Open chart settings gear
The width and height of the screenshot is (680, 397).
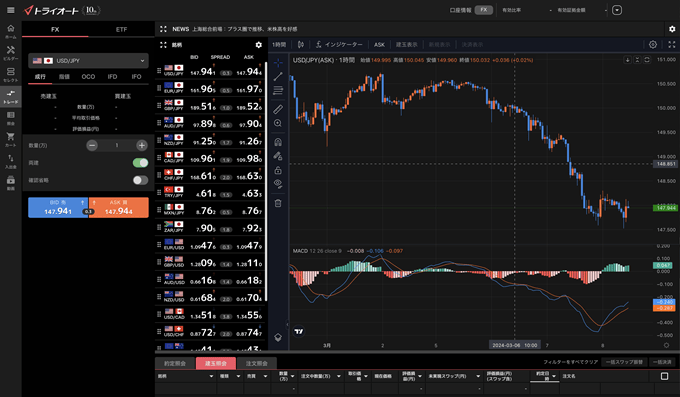[653, 45]
